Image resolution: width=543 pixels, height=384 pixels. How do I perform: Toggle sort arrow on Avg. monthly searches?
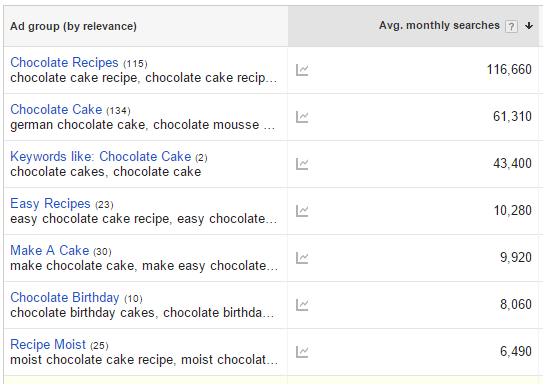[x=528, y=26]
